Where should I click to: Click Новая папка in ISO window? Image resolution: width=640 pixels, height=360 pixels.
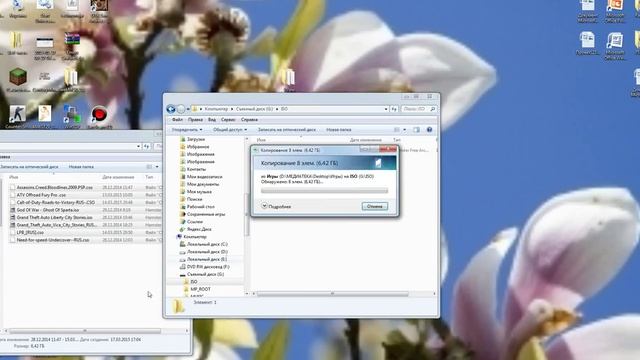click(339, 130)
